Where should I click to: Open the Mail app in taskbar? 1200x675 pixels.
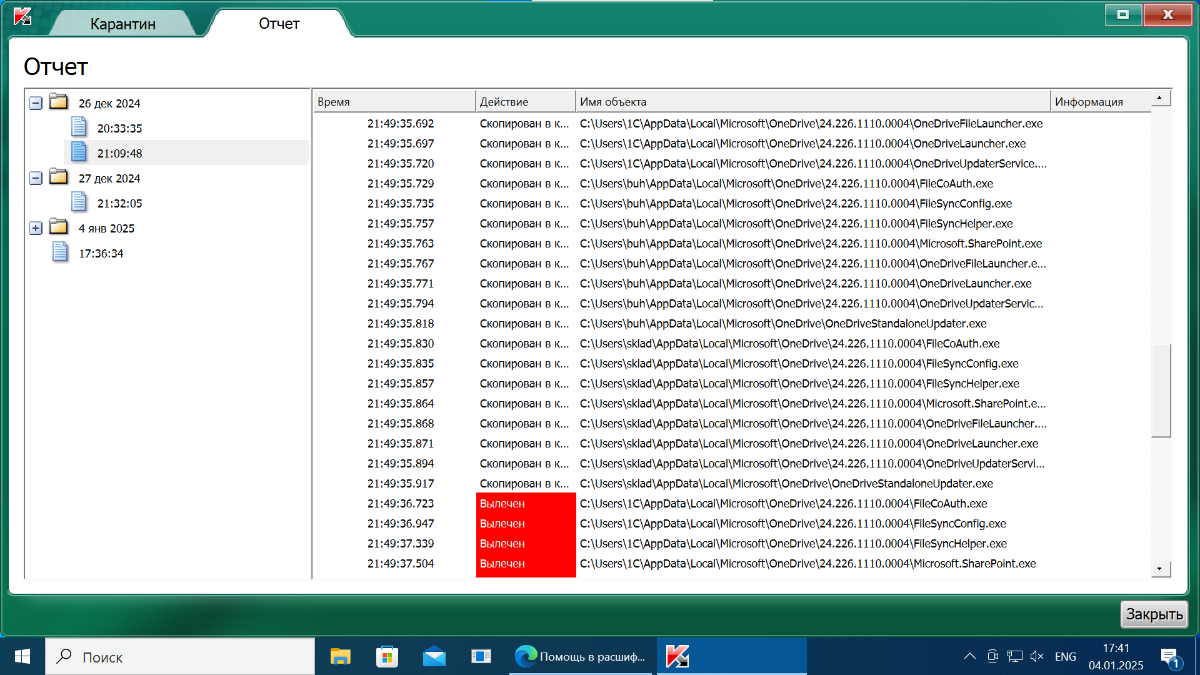tap(434, 657)
